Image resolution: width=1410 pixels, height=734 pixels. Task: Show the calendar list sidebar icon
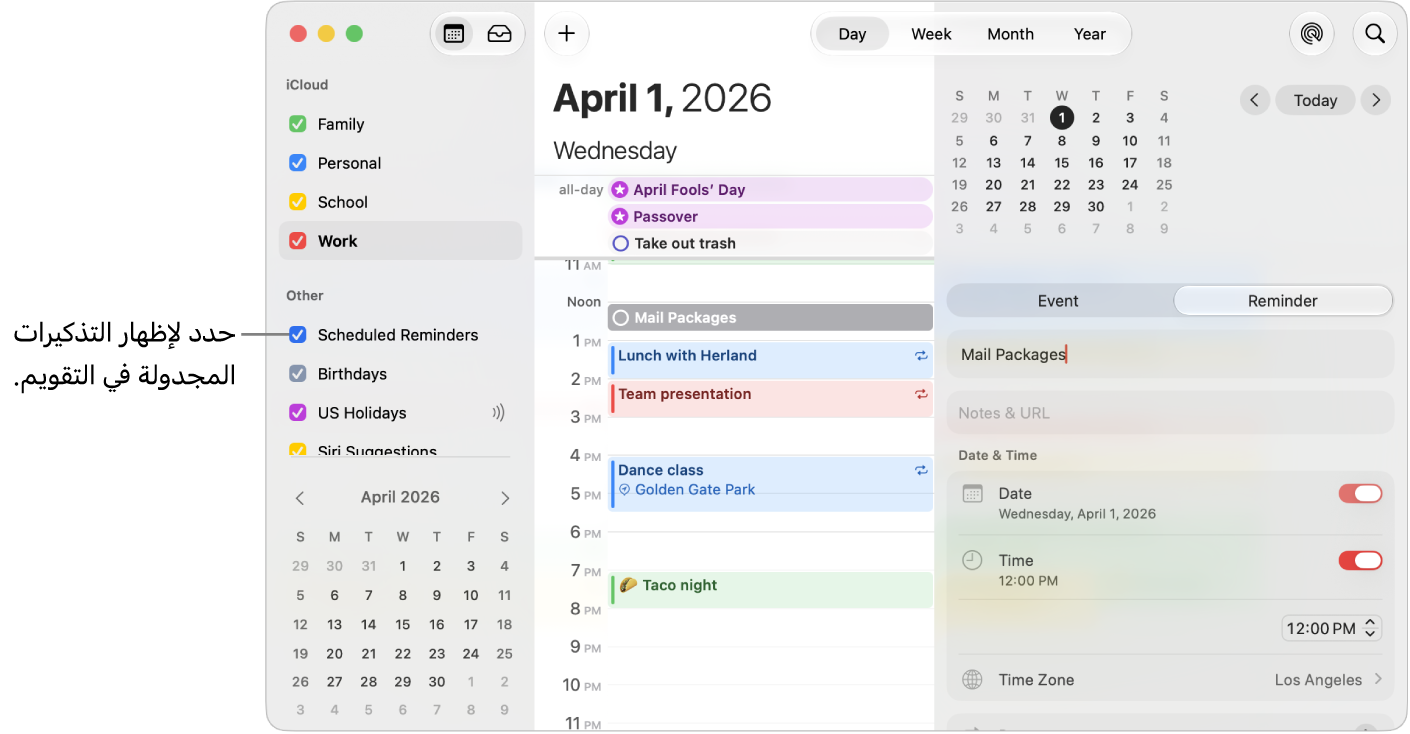coord(454,34)
